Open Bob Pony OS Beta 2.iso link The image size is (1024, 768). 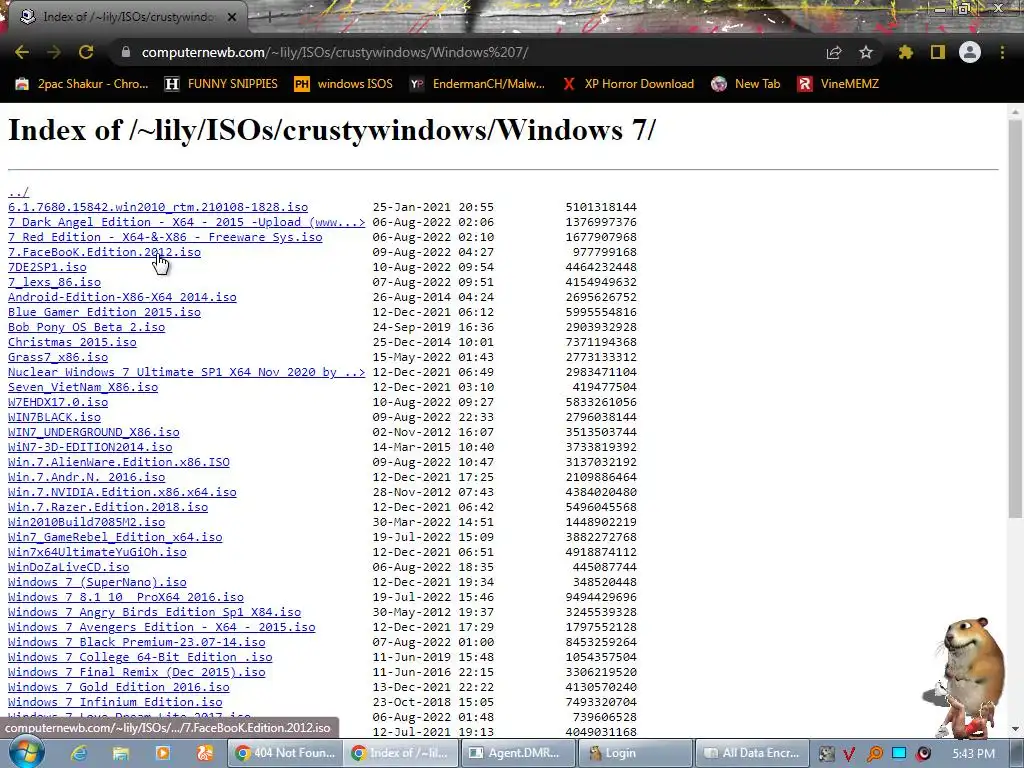86,327
